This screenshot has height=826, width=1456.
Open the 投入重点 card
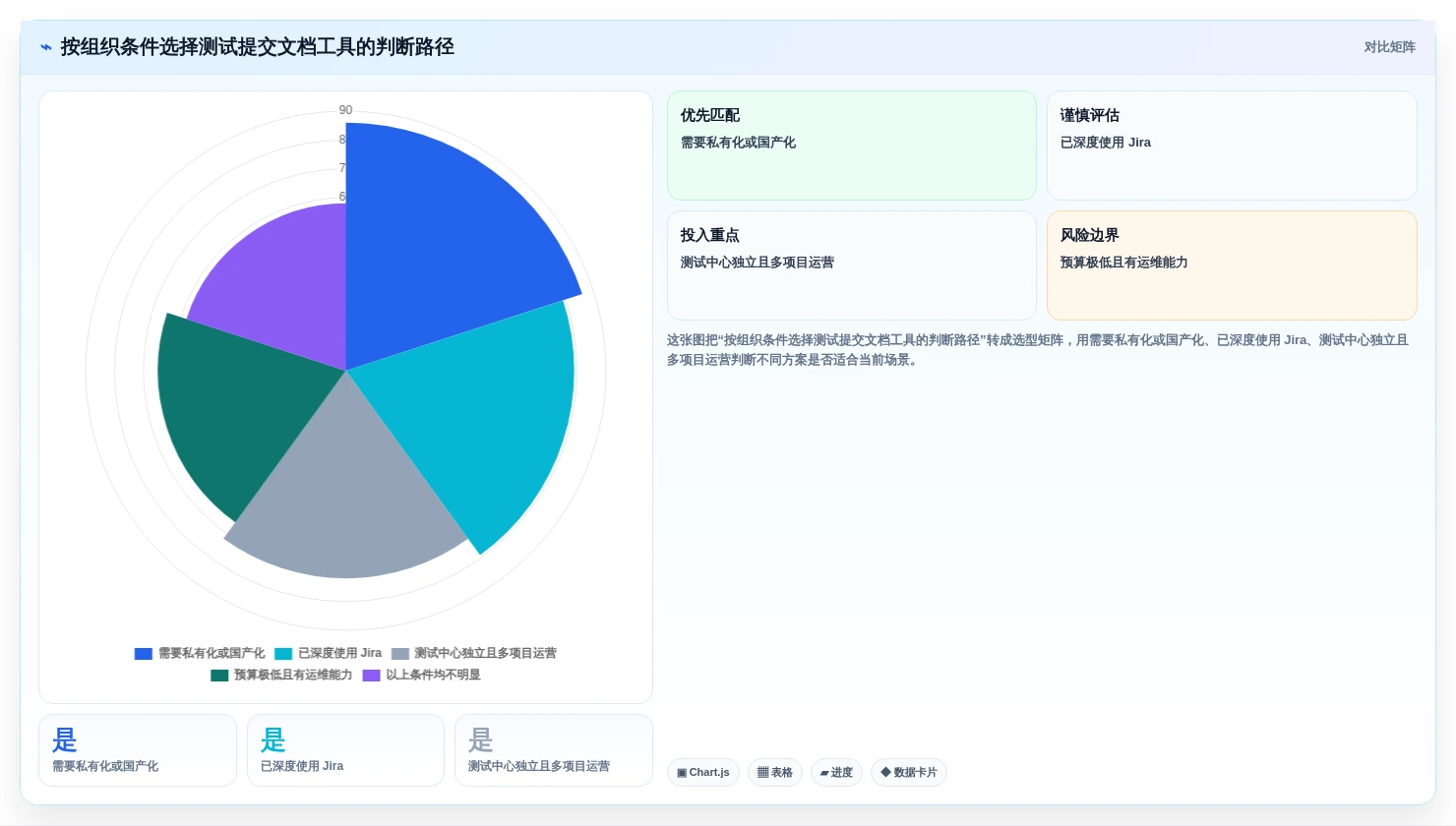[852, 265]
